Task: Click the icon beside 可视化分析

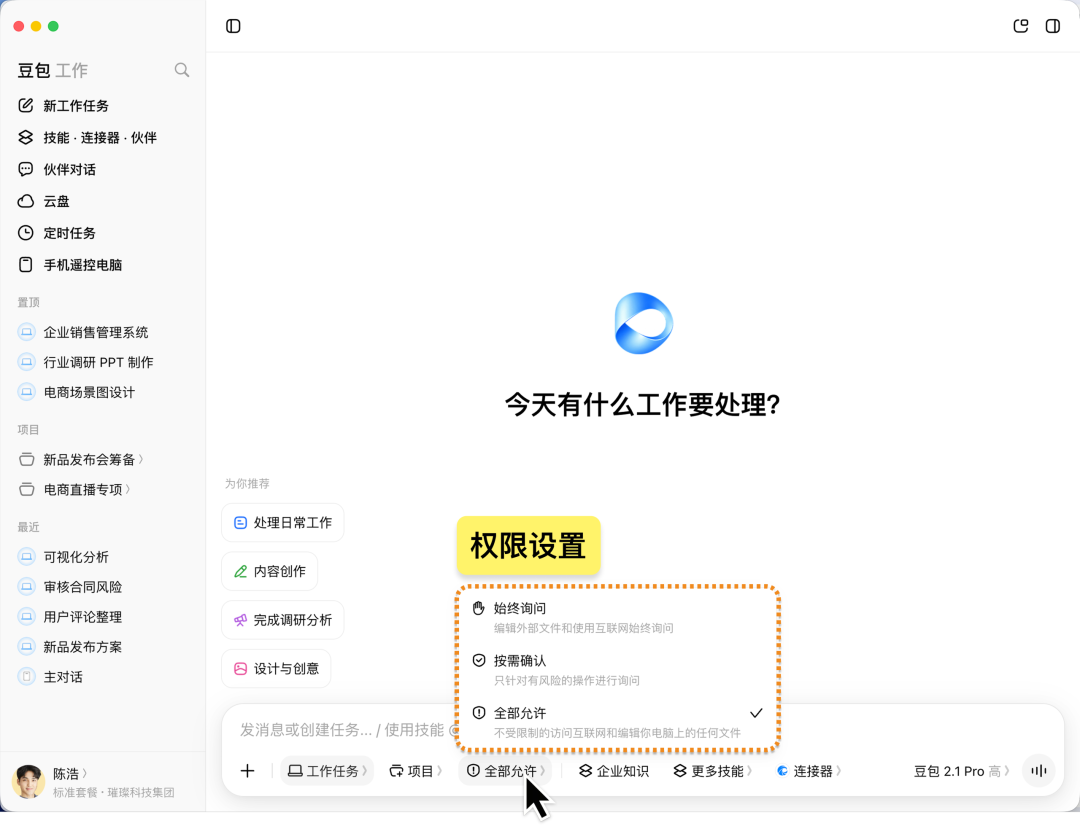Action: click(x=26, y=557)
